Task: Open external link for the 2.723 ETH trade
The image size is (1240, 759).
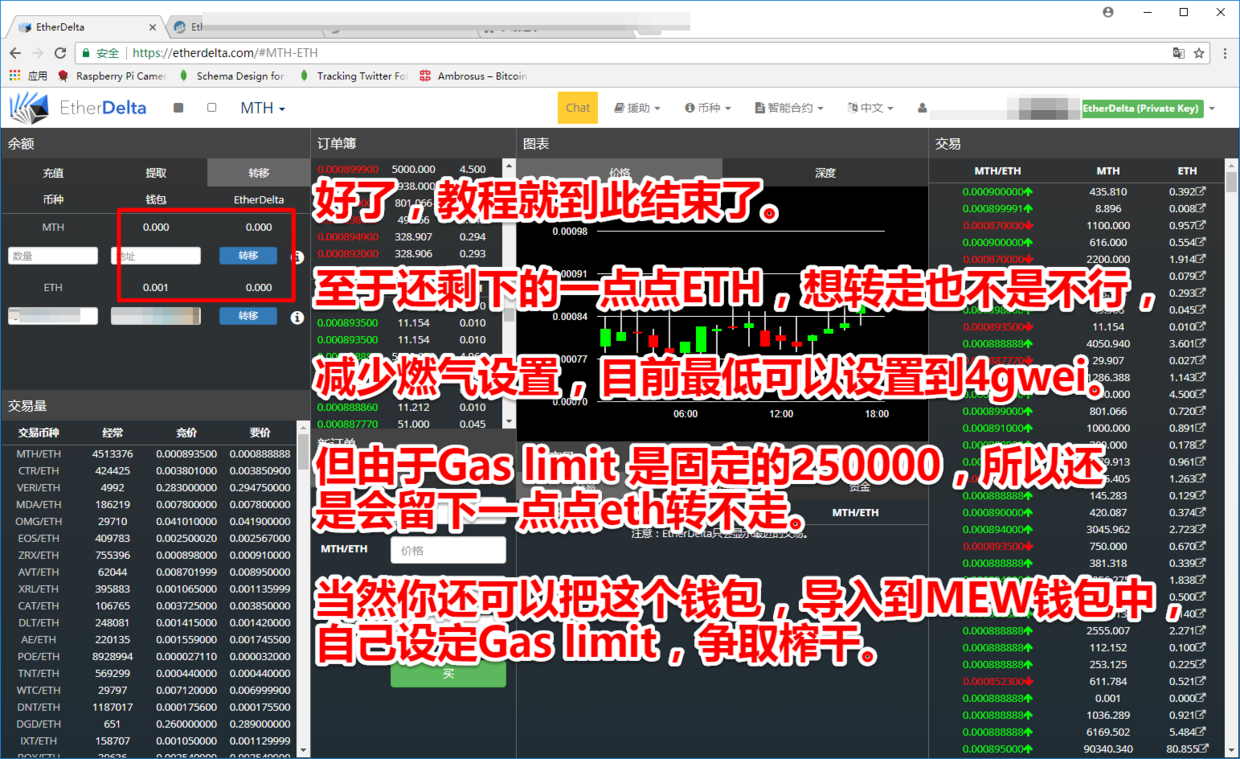Action: pos(1201,529)
